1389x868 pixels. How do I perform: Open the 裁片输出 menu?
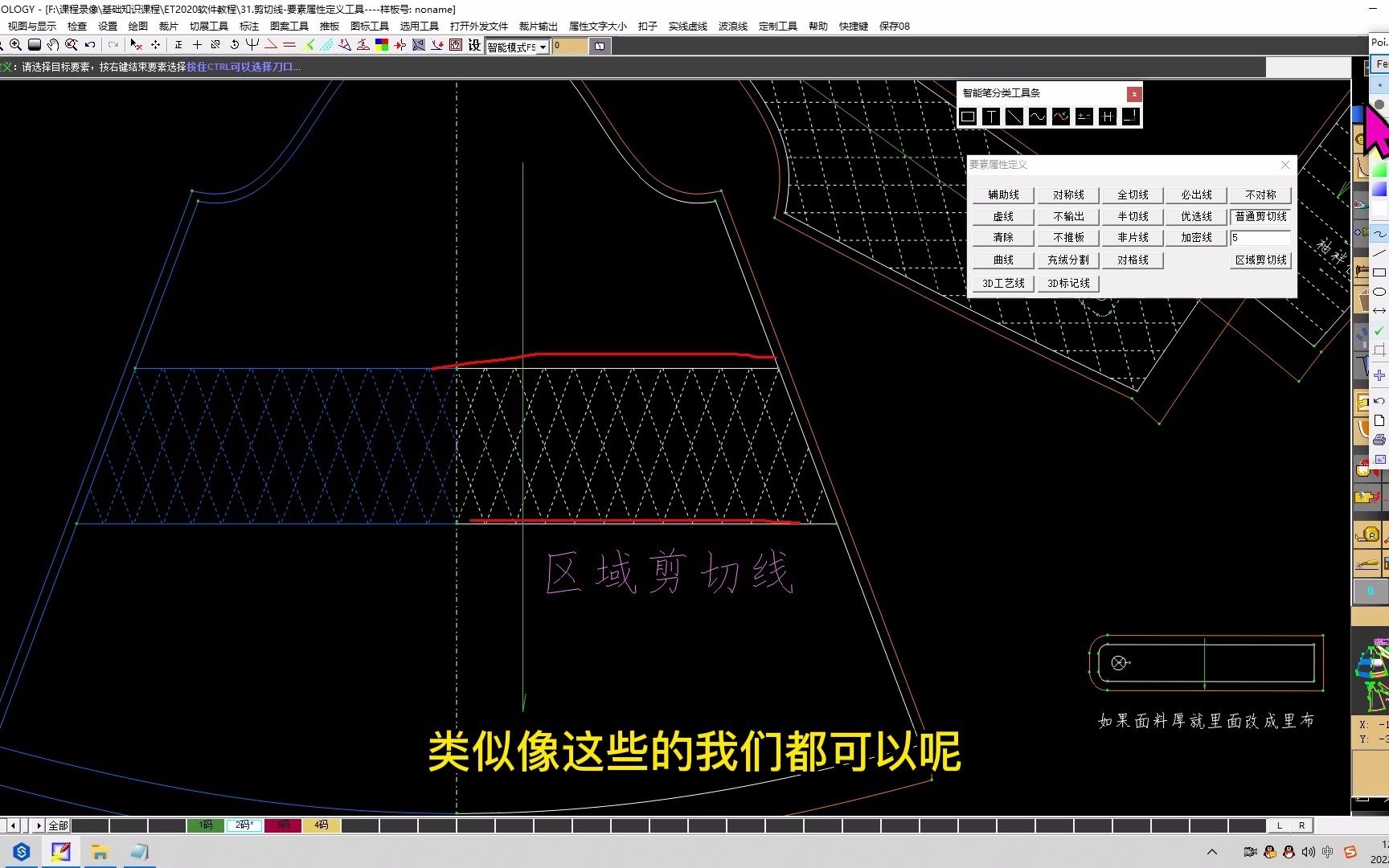click(x=539, y=27)
